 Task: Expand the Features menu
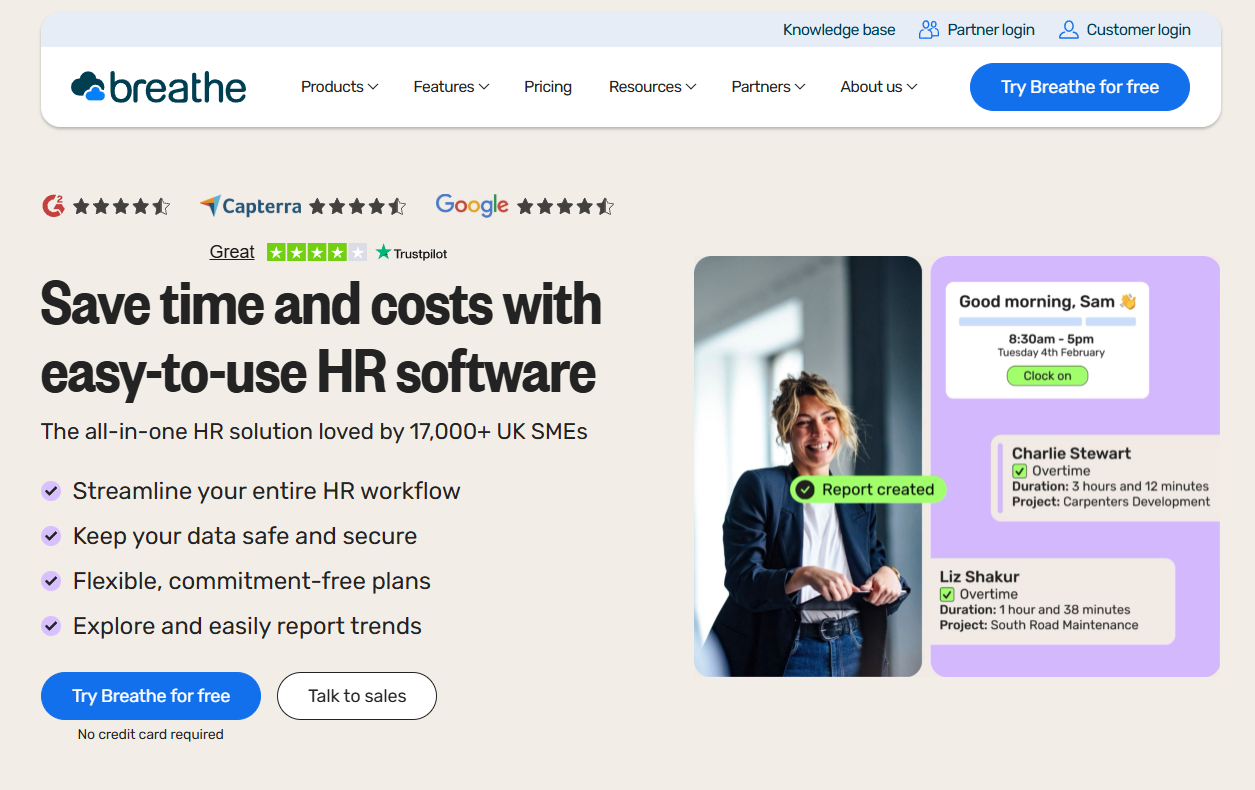click(x=450, y=87)
